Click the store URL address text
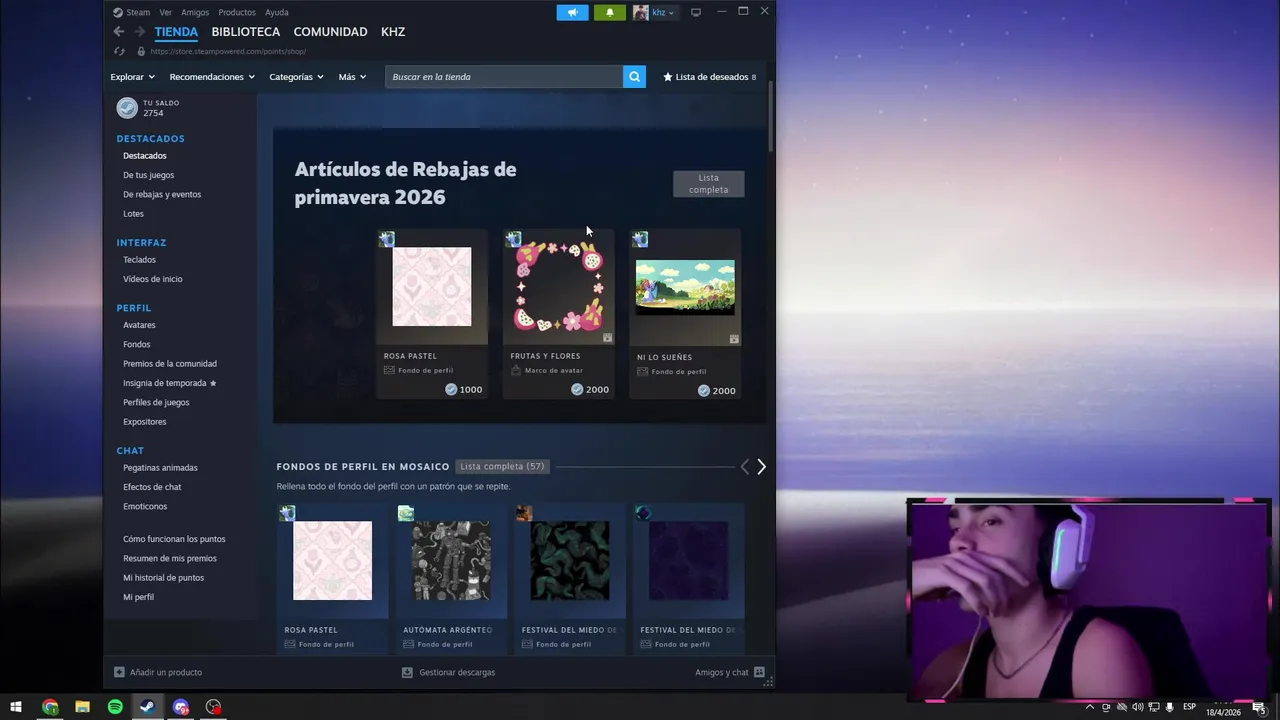Viewport: 1280px width, 720px height. pyautogui.click(x=228, y=51)
